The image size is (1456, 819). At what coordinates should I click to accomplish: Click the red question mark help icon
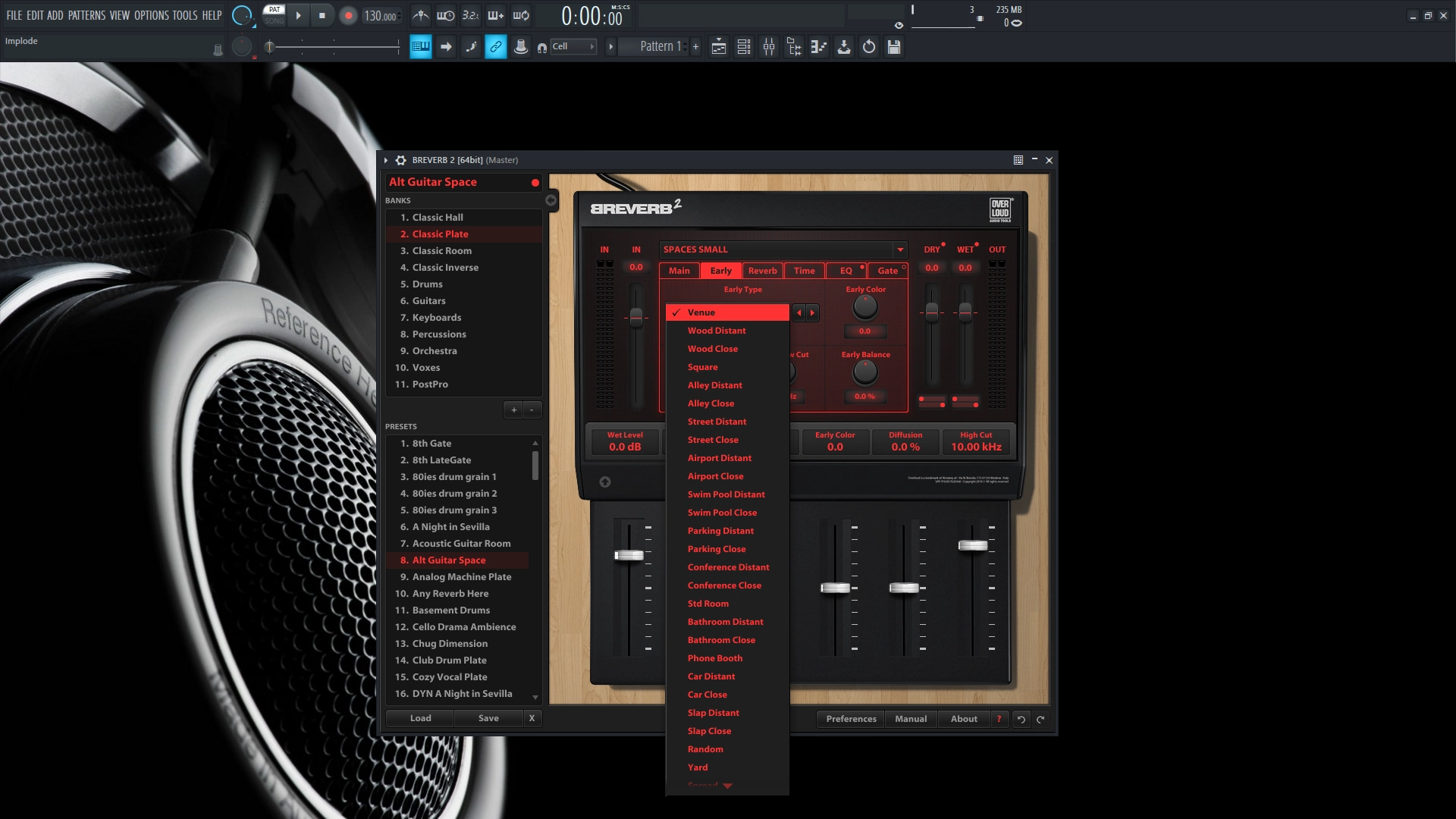[999, 719]
